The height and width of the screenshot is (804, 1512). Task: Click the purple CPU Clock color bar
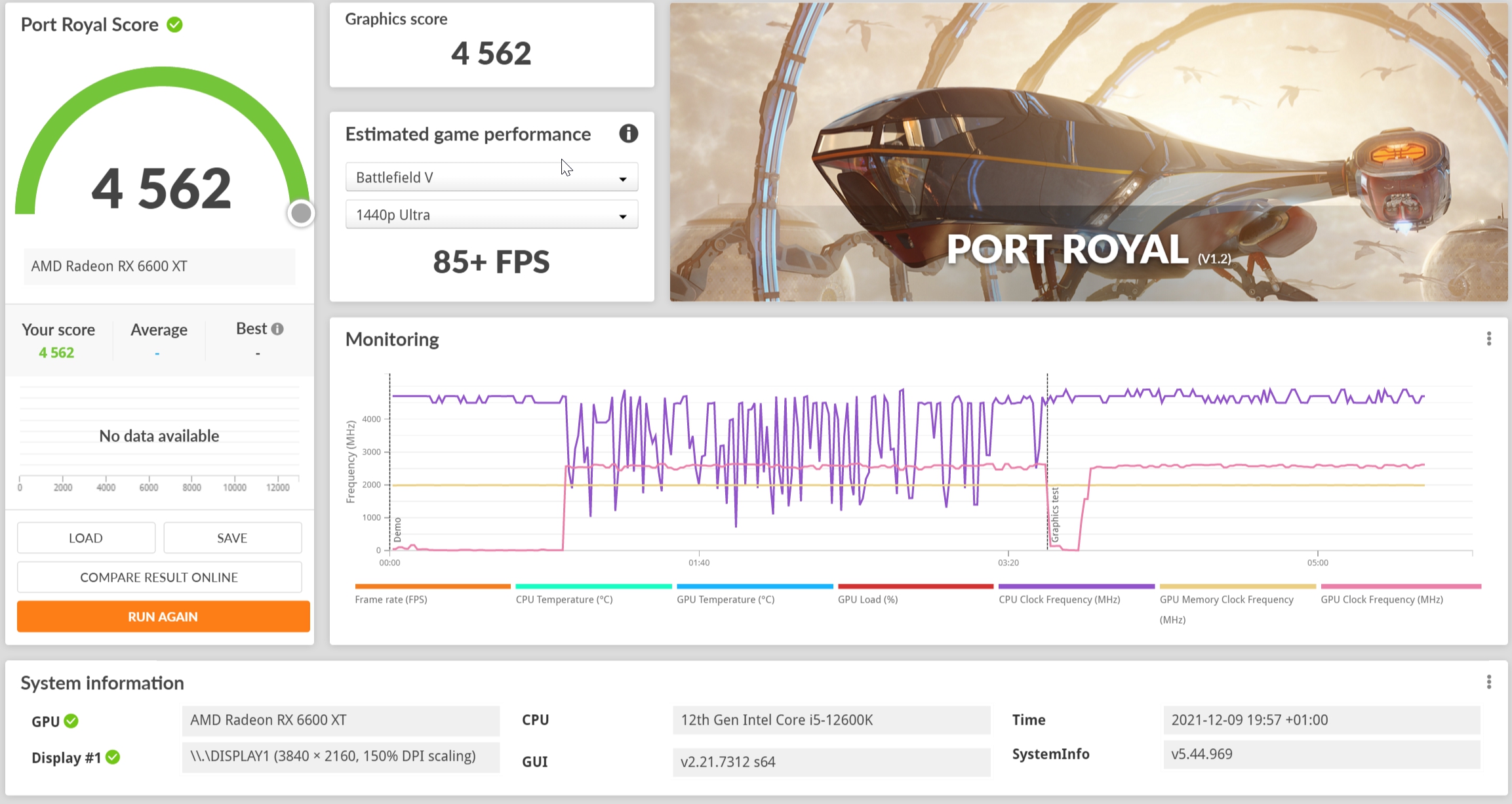(1076, 586)
